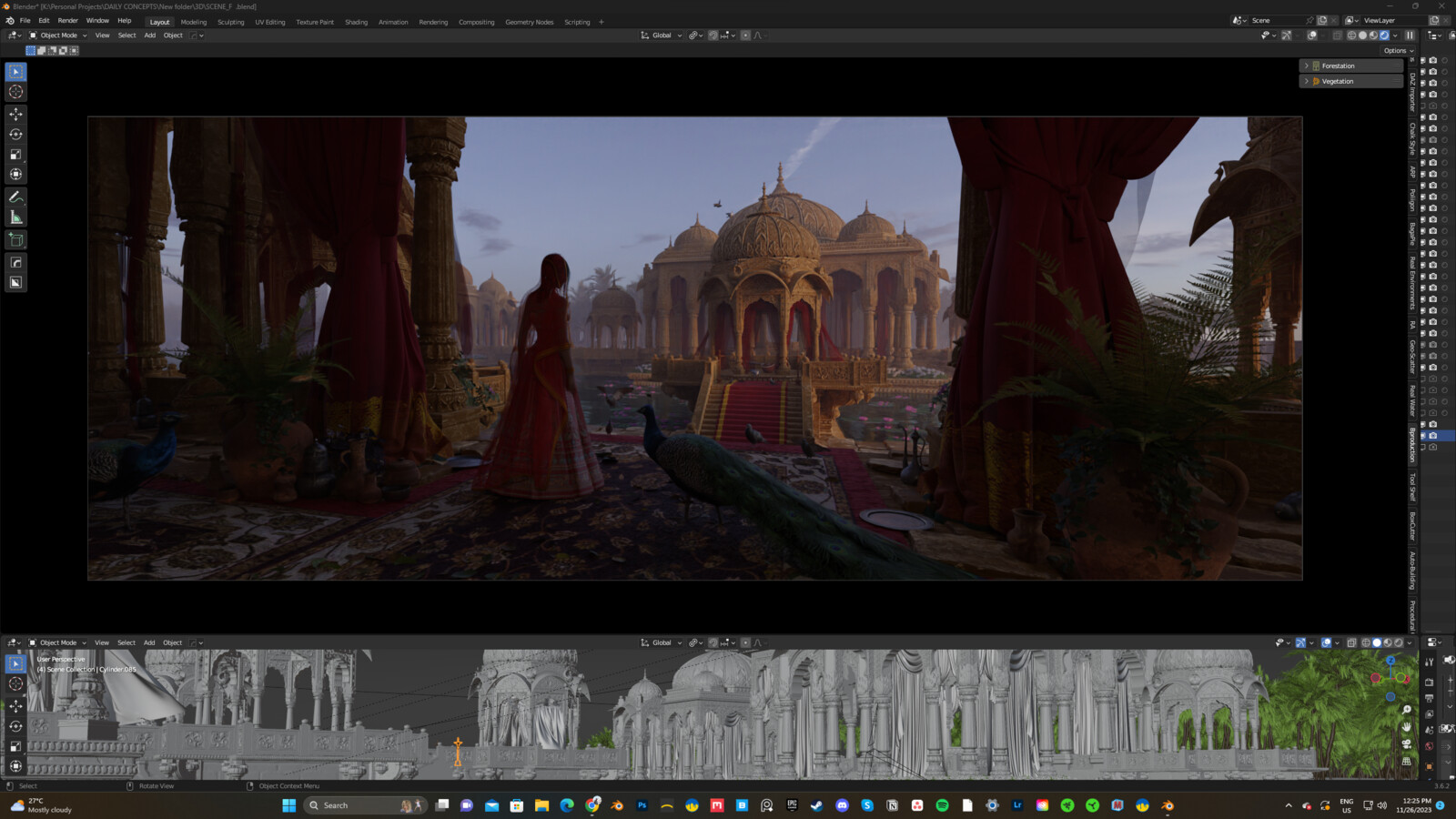Toggle overlays in the bottom viewport header

coord(1326,642)
